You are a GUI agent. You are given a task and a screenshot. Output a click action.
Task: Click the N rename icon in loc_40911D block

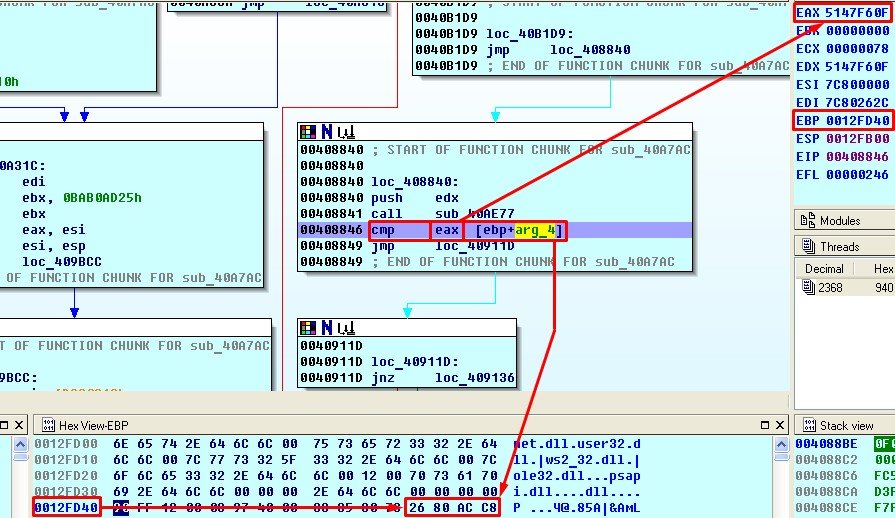[x=325, y=327]
